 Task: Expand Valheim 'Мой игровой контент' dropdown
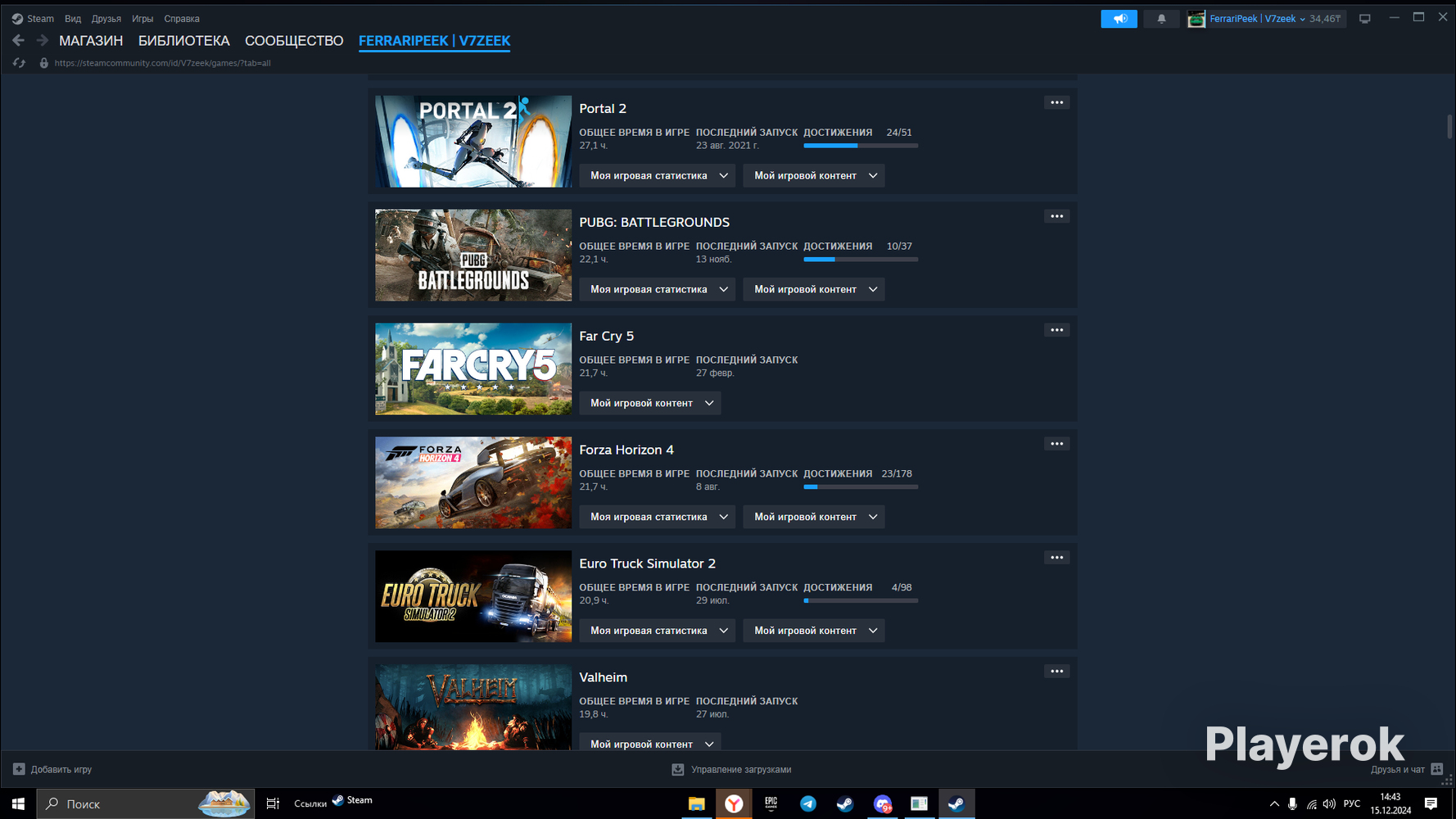tap(650, 744)
